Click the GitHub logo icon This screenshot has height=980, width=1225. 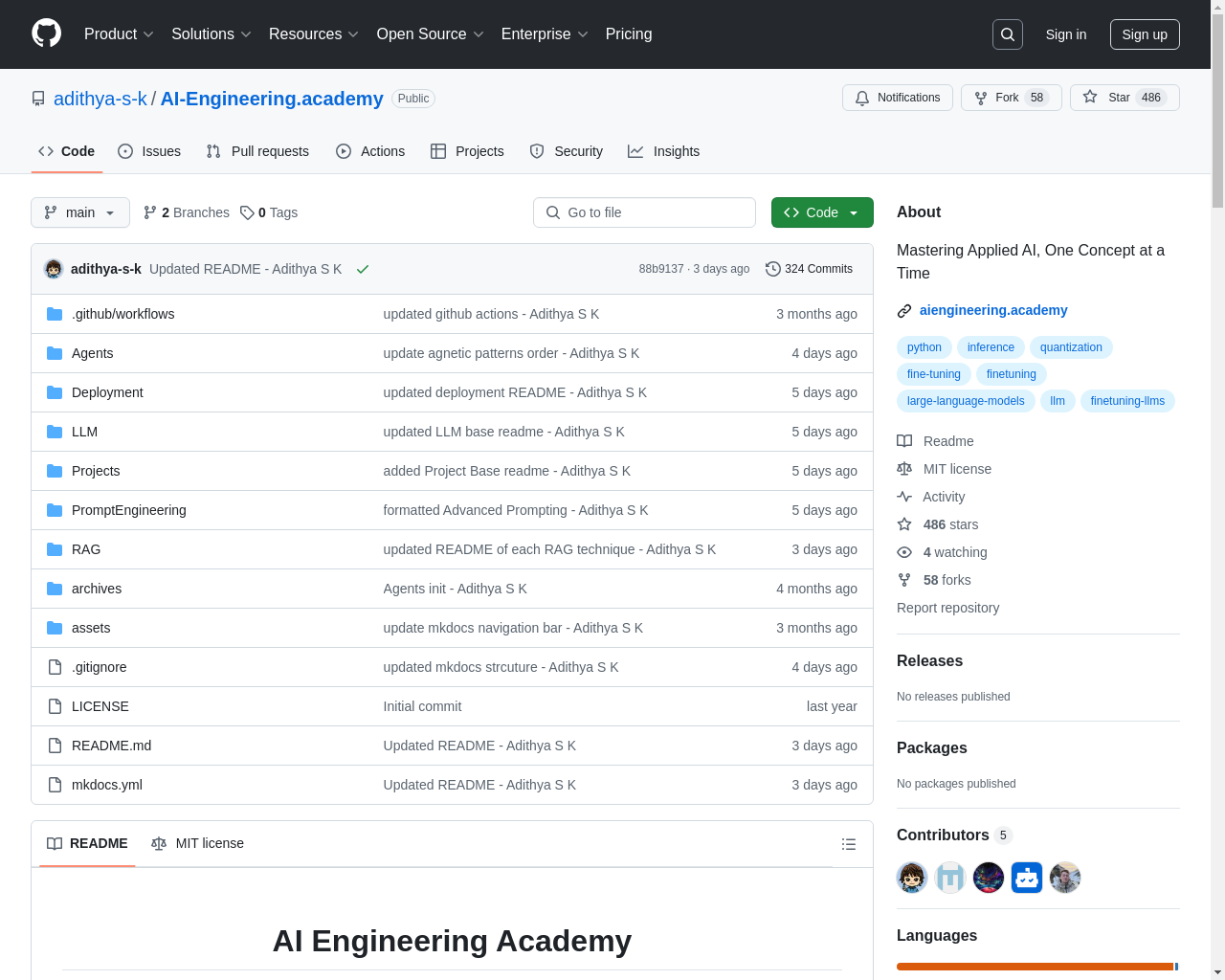[46, 33]
